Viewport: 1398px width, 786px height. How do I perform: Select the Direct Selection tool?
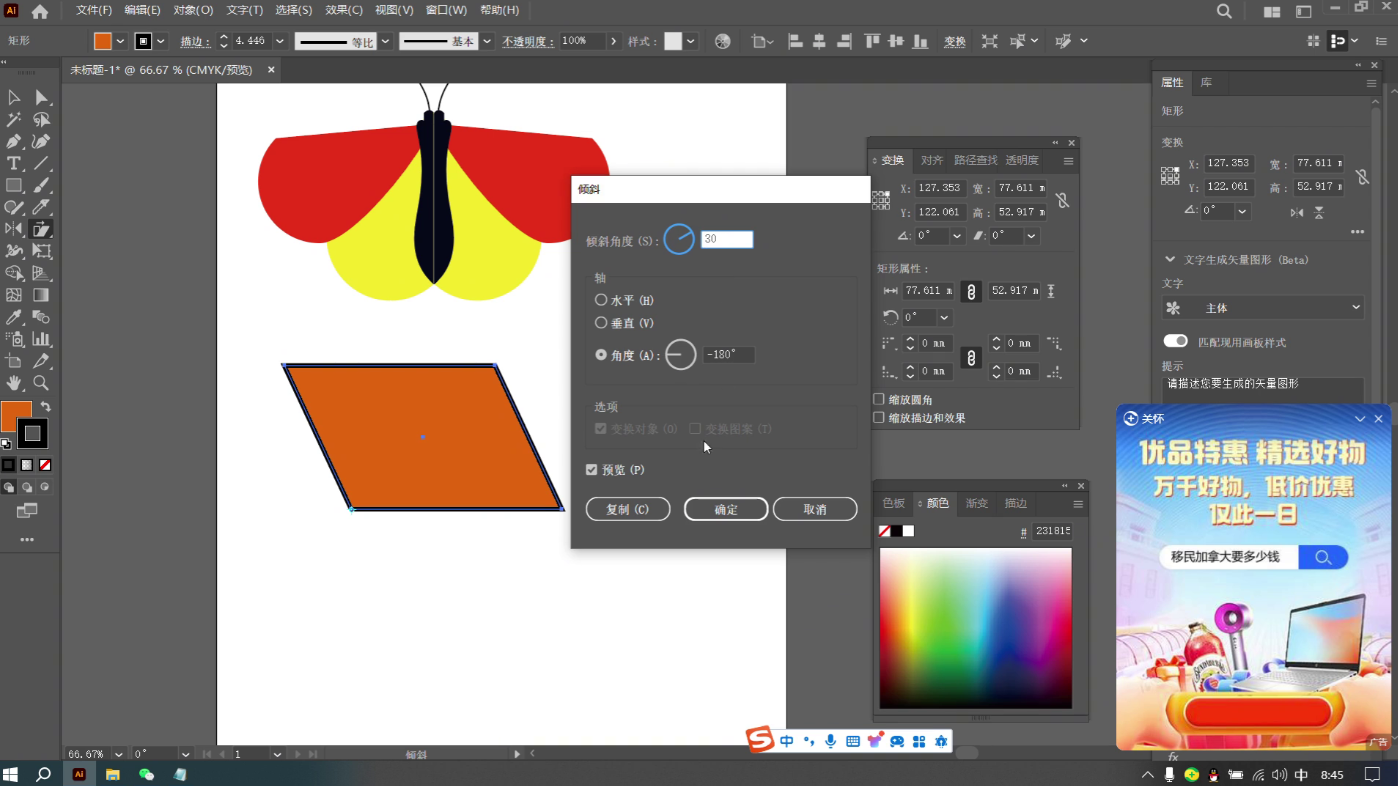(x=41, y=97)
